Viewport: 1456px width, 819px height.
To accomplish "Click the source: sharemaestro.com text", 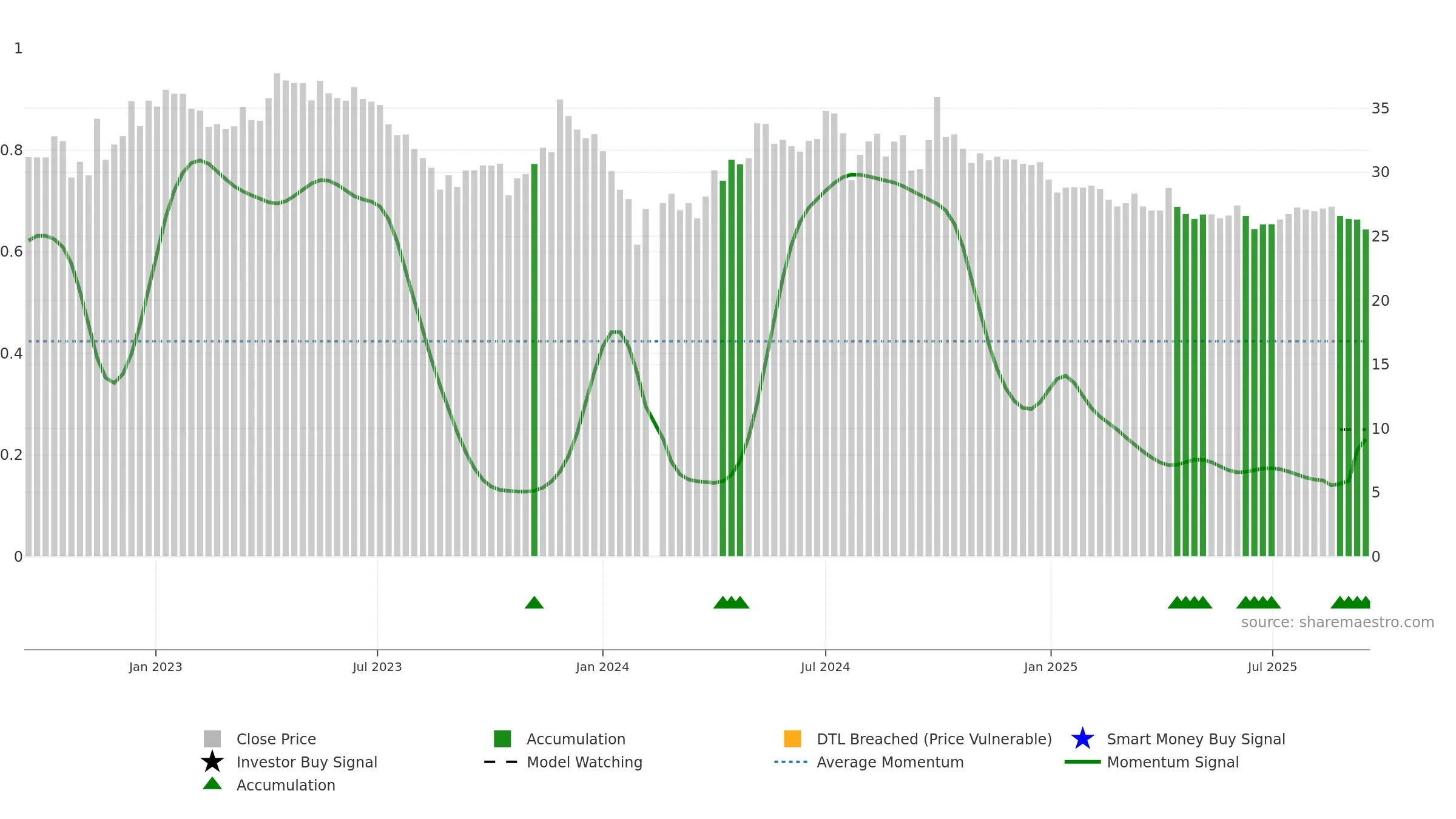I will click(1338, 622).
